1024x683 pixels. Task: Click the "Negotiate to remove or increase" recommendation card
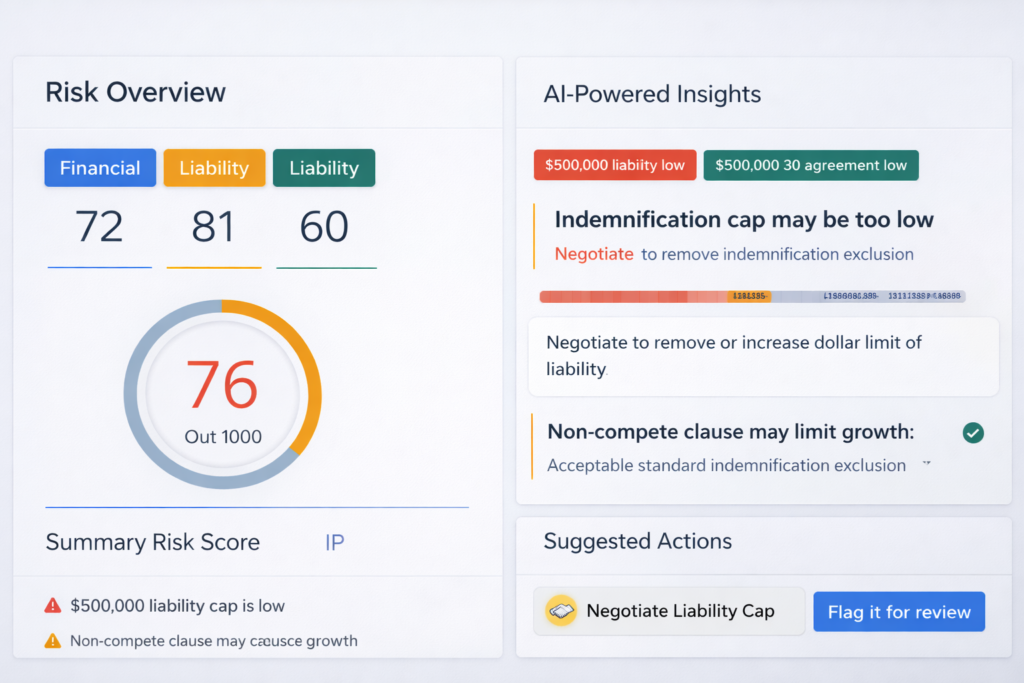762,356
